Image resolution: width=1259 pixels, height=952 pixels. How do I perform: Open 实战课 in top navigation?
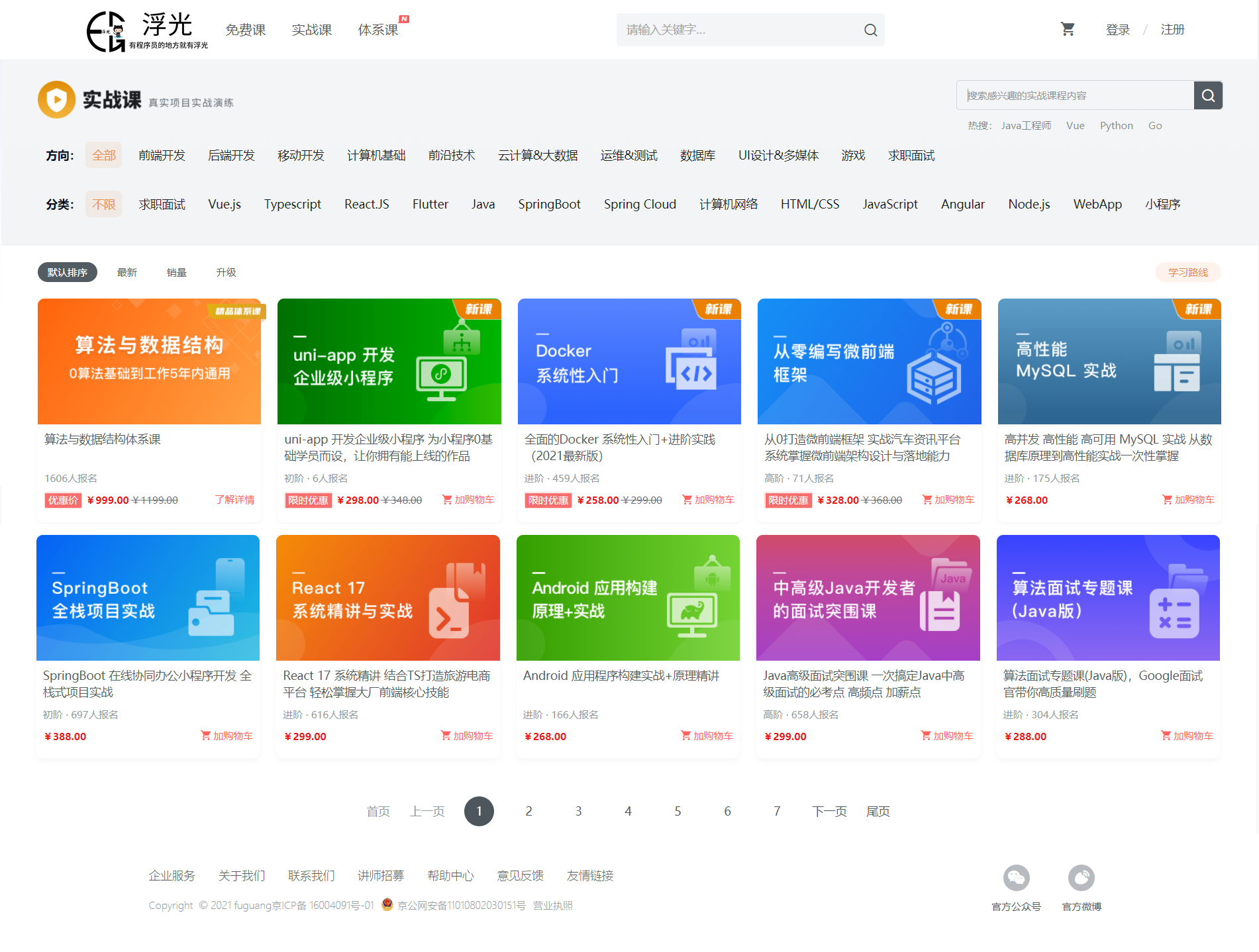click(x=311, y=30)
